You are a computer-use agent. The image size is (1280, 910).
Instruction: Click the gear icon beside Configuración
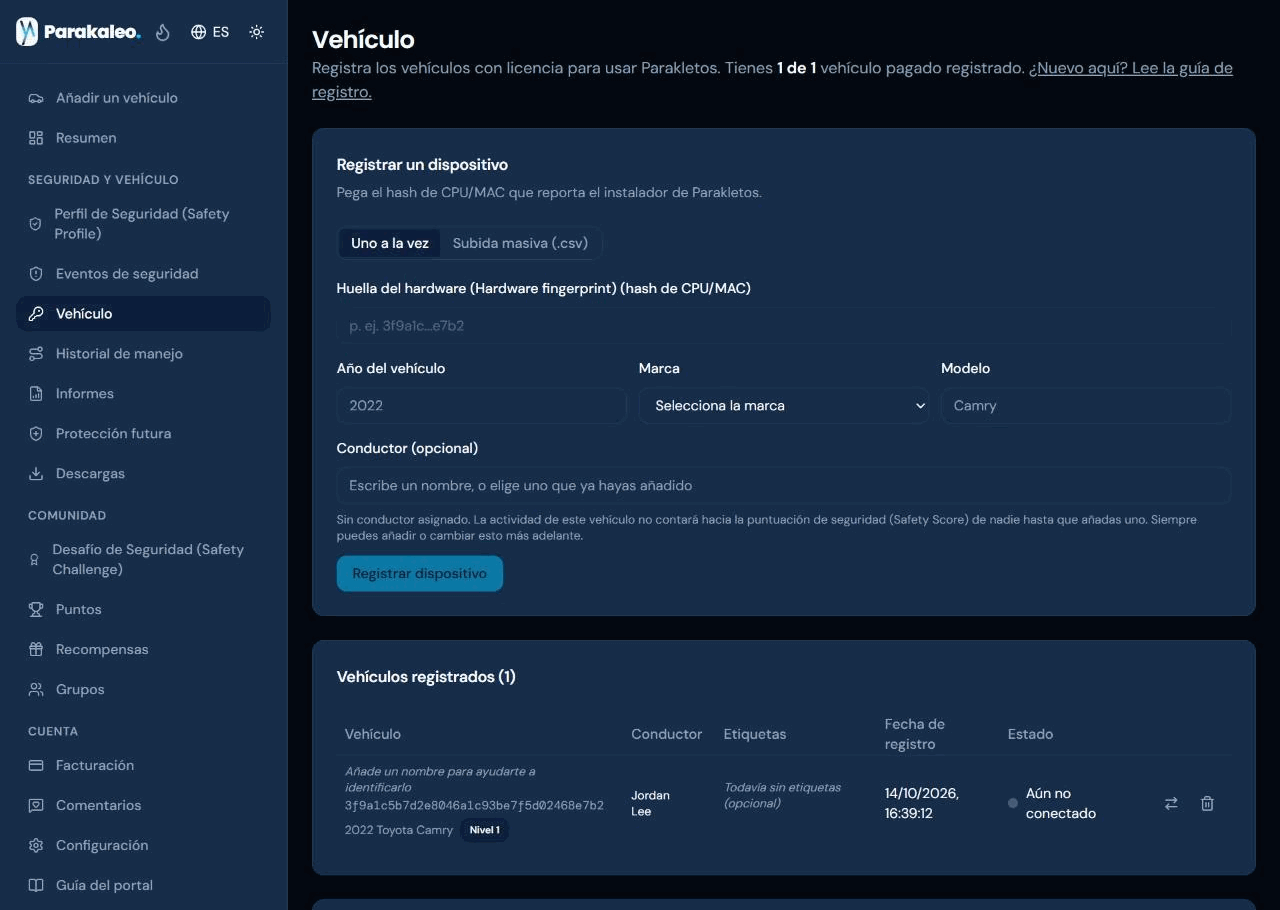coord(36,846)
